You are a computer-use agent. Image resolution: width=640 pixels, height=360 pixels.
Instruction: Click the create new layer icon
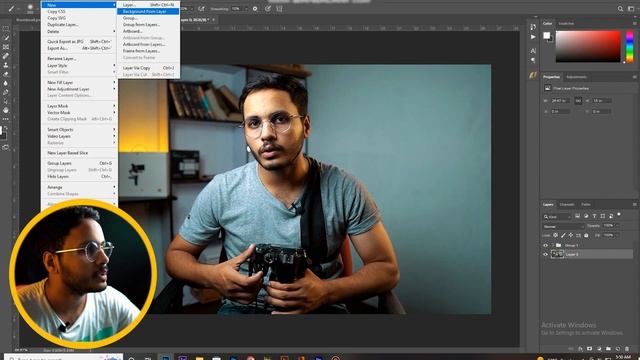click(x=618, y=349)
